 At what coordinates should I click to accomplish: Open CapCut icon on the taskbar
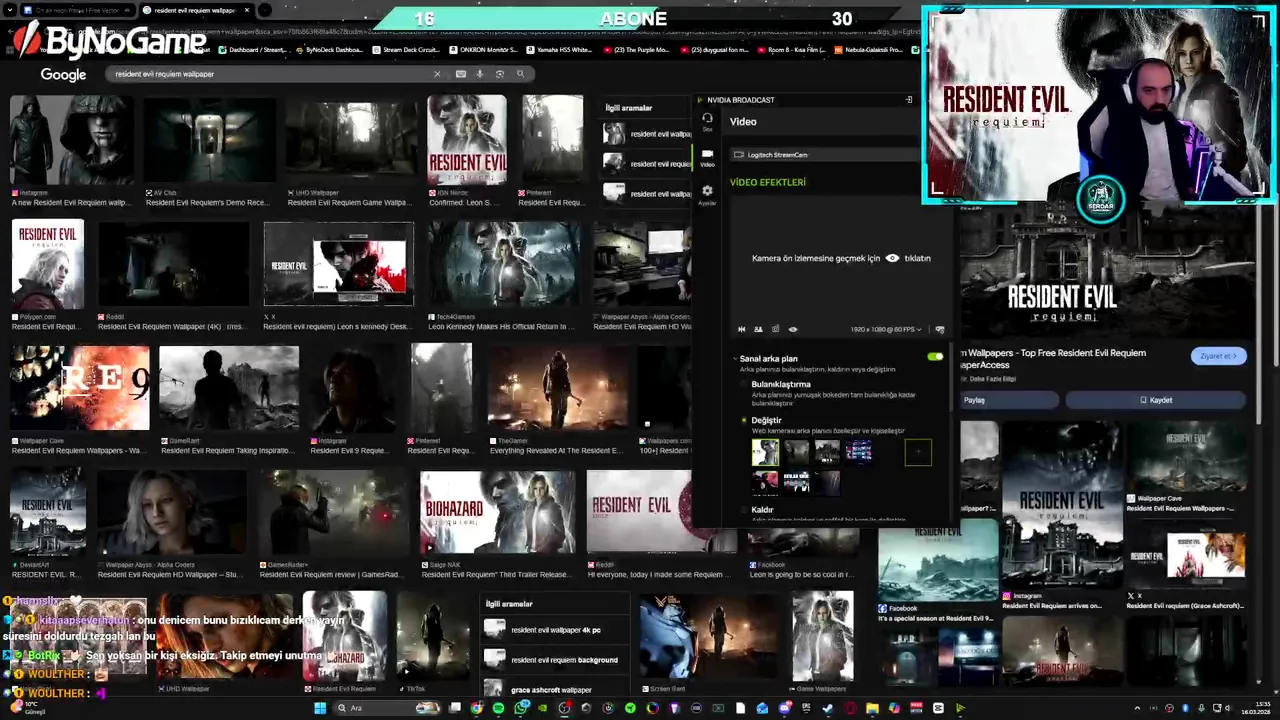click(938, 708)
